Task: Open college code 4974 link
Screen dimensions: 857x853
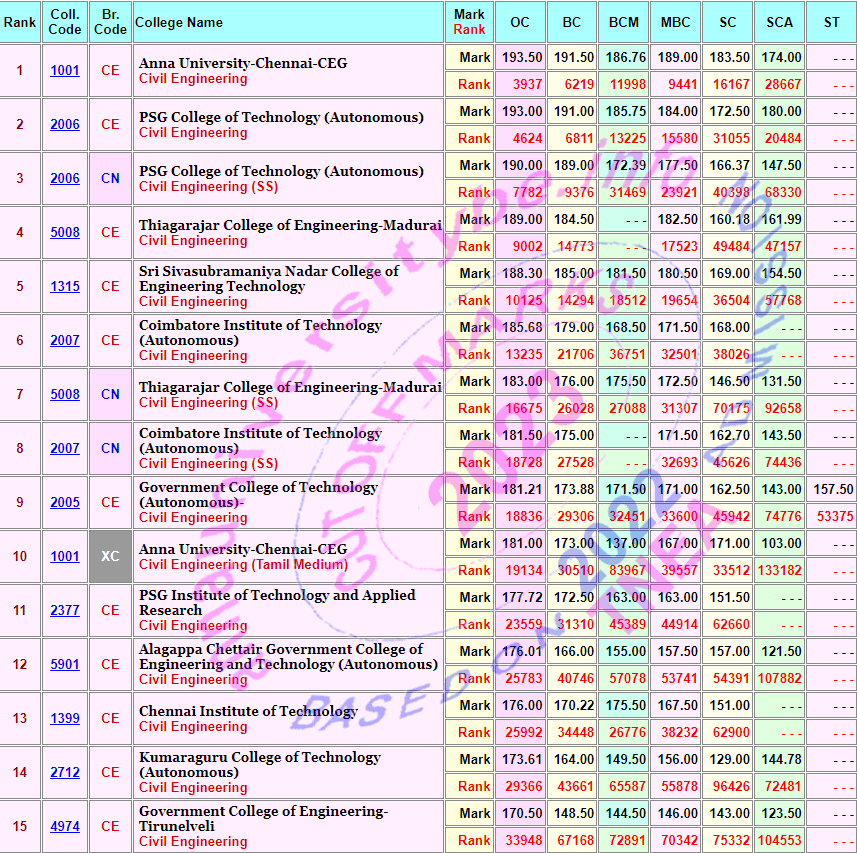Action: 65,826
